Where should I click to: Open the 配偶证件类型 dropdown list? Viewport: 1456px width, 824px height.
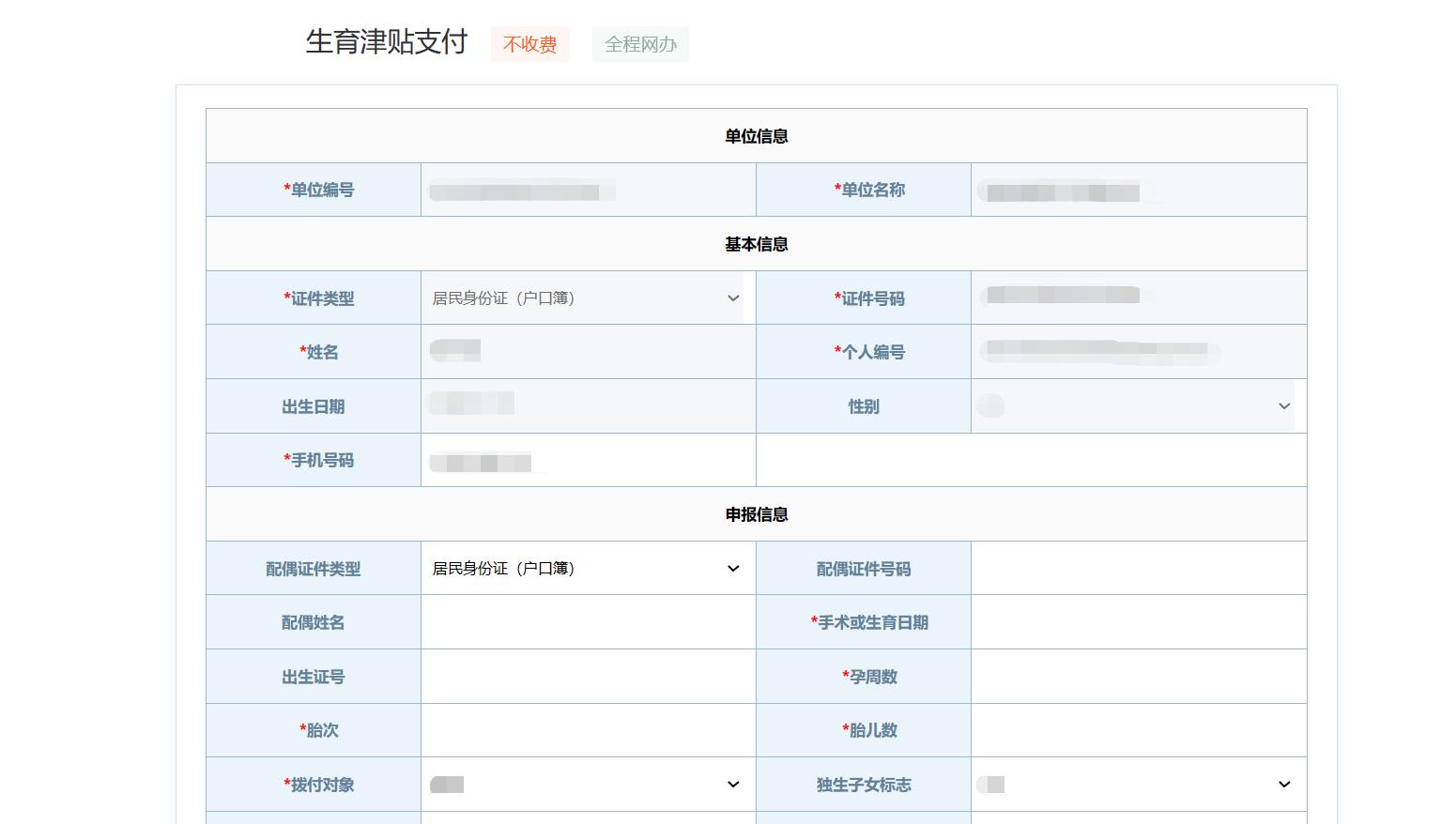pyautogui.click(x=585, y=568)
